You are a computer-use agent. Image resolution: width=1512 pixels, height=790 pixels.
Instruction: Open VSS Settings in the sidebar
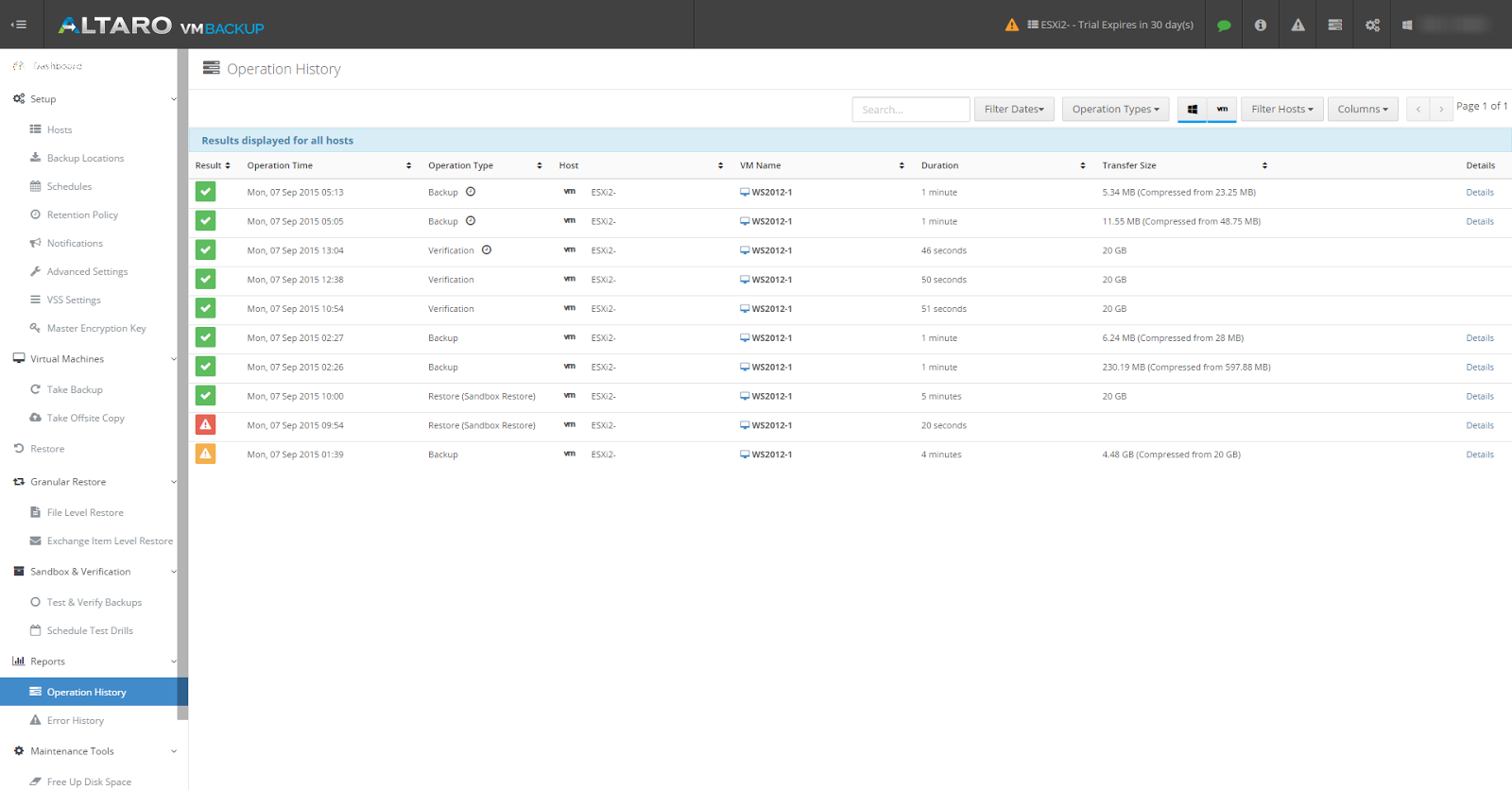pos(74,301)
